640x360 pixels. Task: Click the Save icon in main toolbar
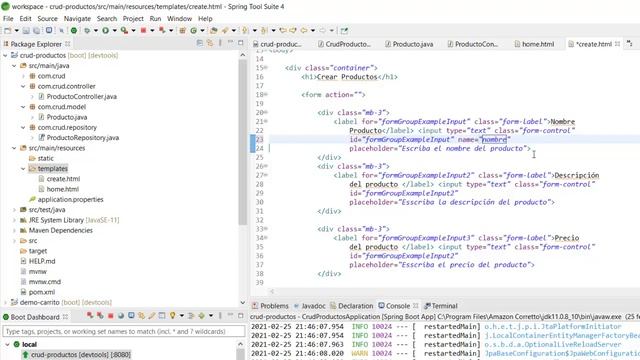click(x=26, y=31)
